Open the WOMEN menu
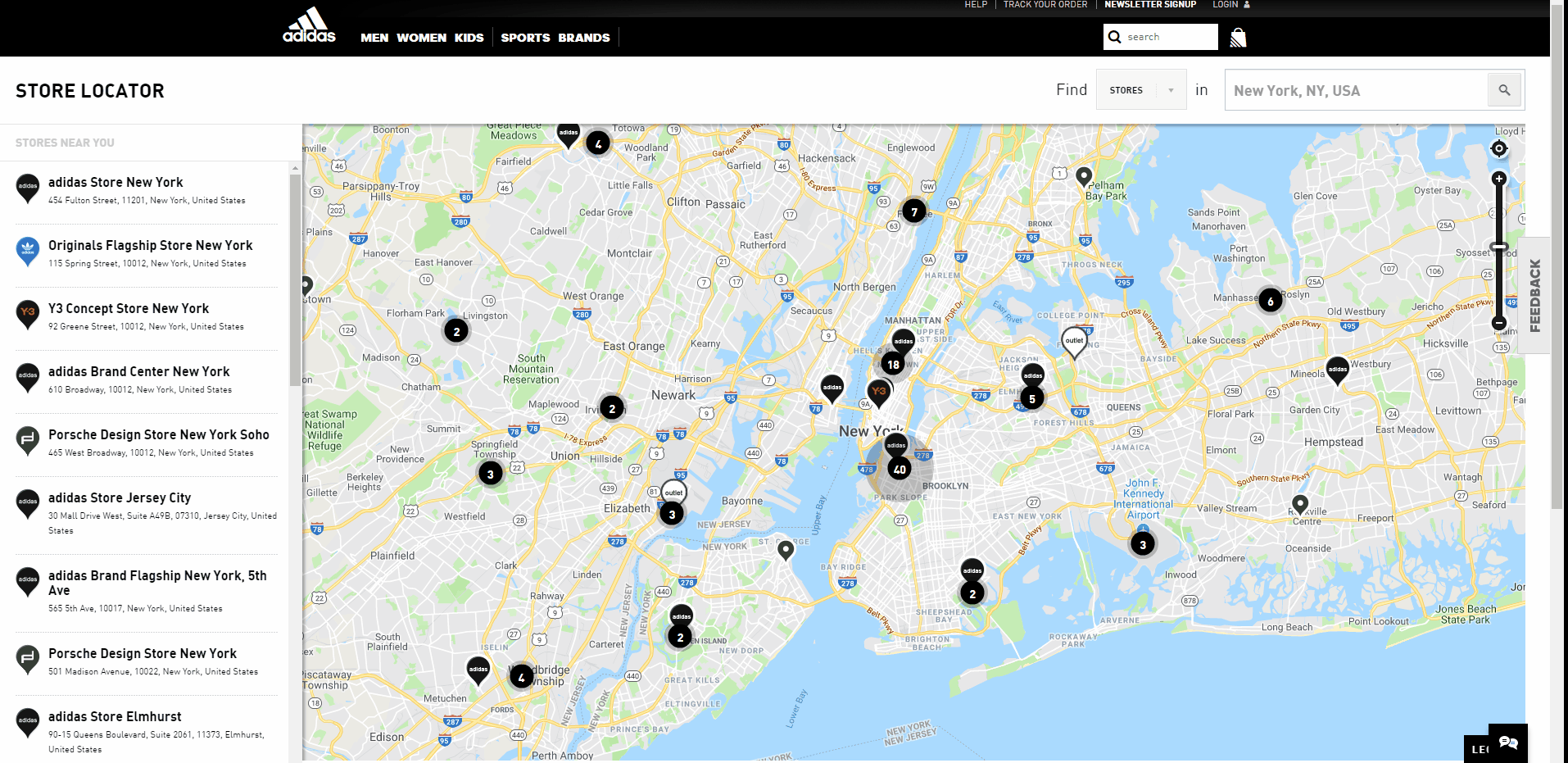The image size is (1568, 763). [x=422, y=38]
